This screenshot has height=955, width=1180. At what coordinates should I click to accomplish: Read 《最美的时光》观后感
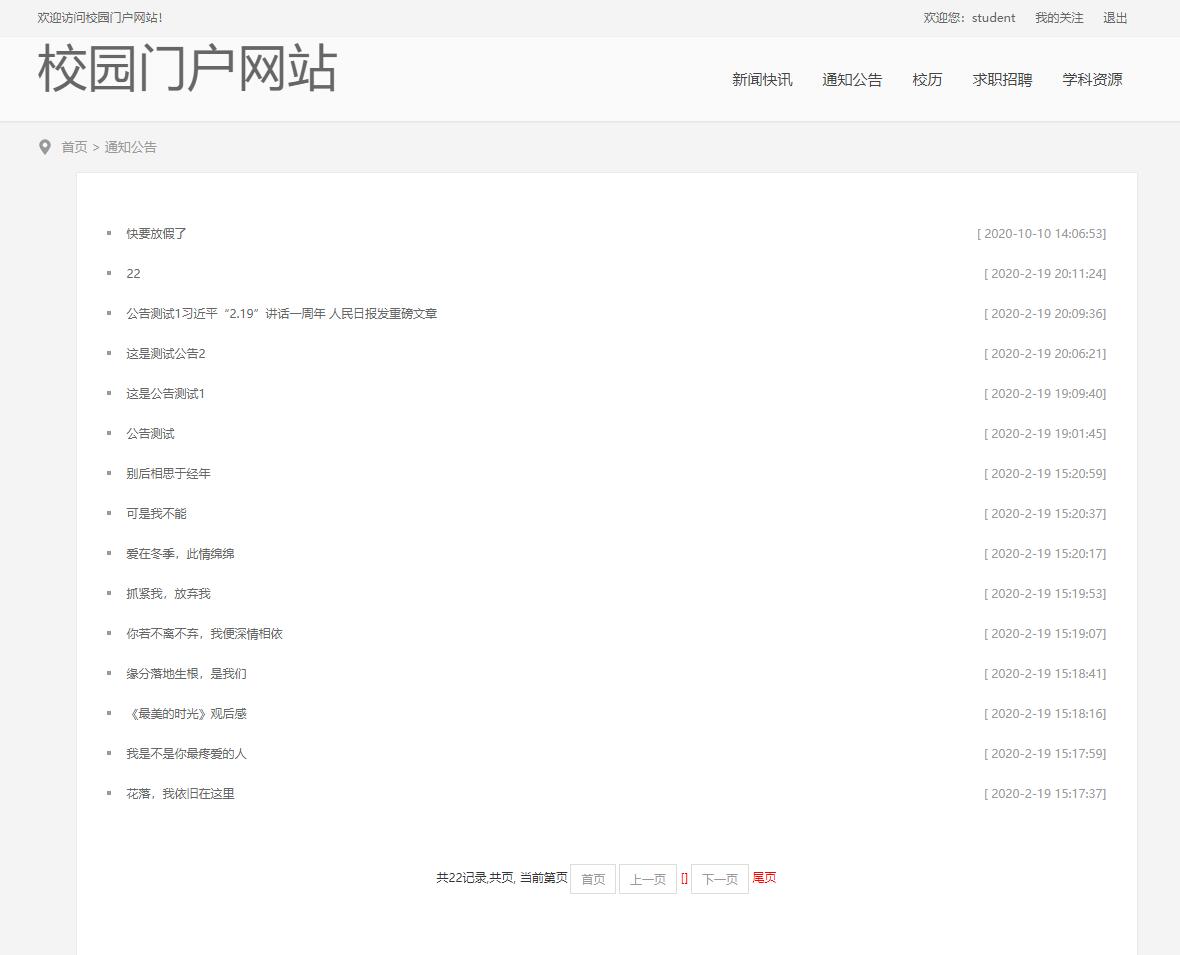point(187,713)
